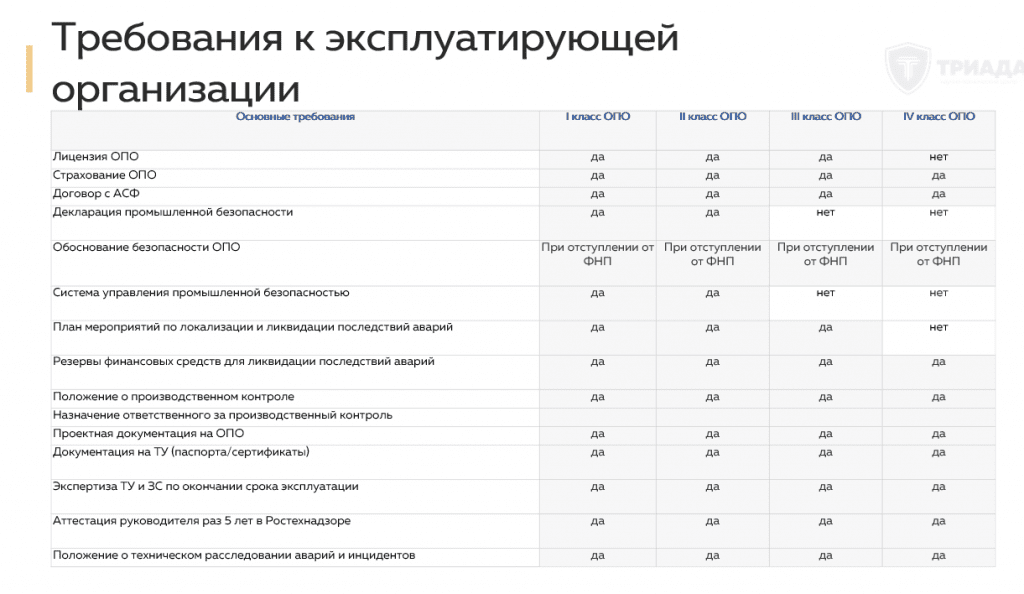Click IV класс 'При отступлении от ФНП' cell
The height and width of the screenshot is (594, 1024).
pyautogui.click(x=938, y=255)
